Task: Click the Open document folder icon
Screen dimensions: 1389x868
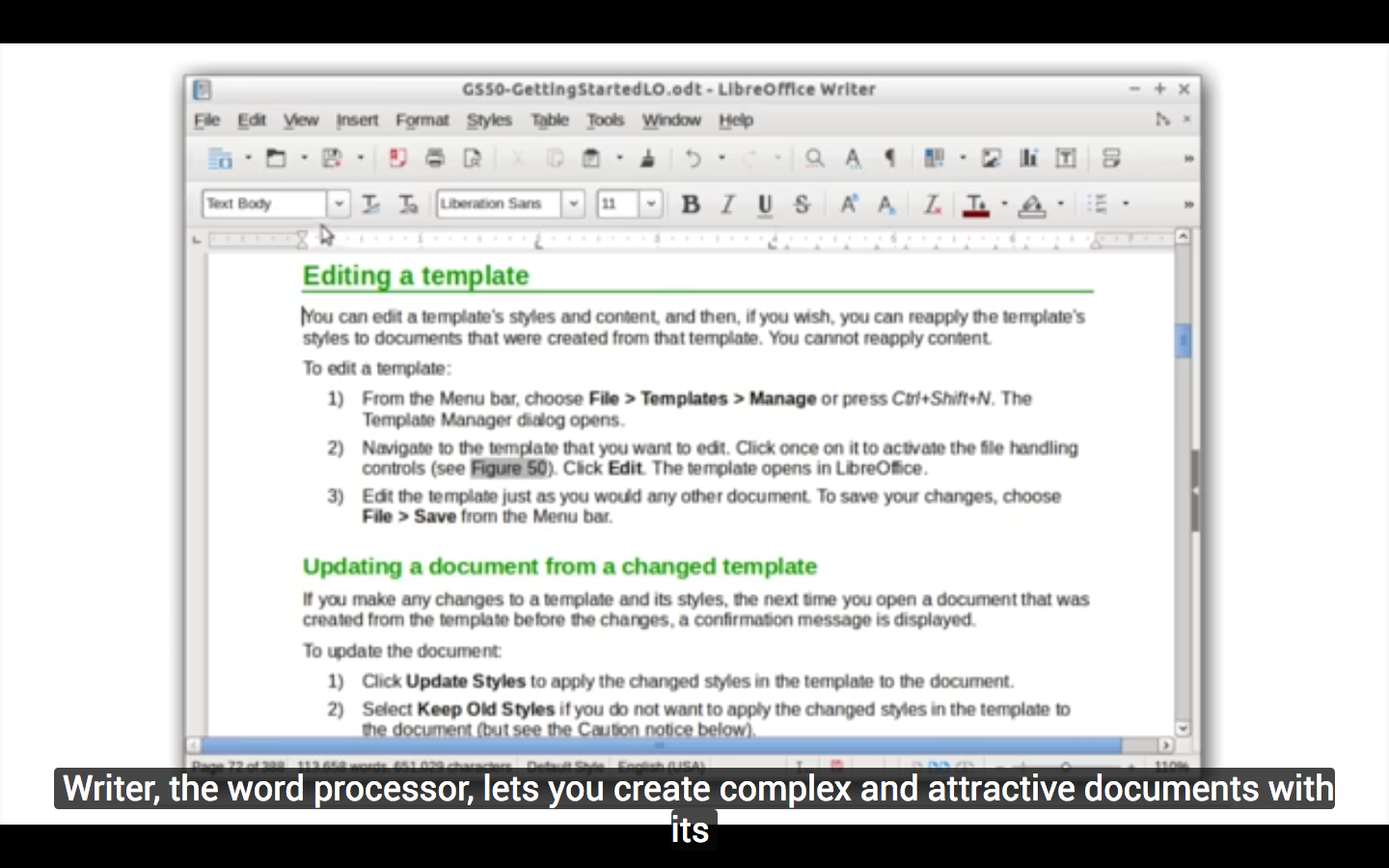Action: pos(277,158)
